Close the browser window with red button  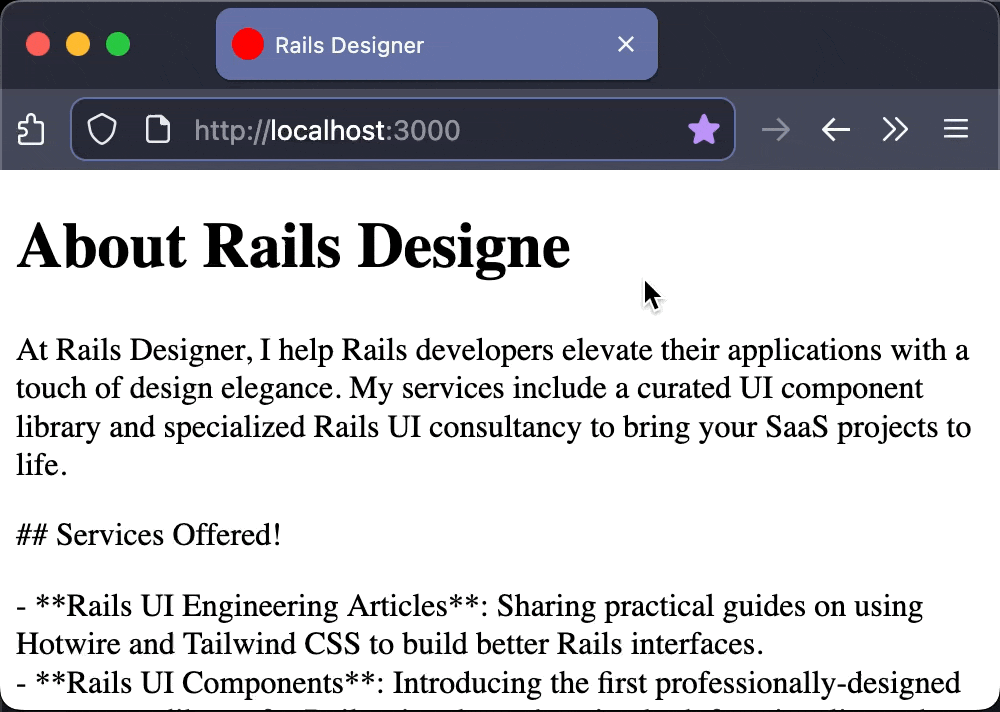38,45
